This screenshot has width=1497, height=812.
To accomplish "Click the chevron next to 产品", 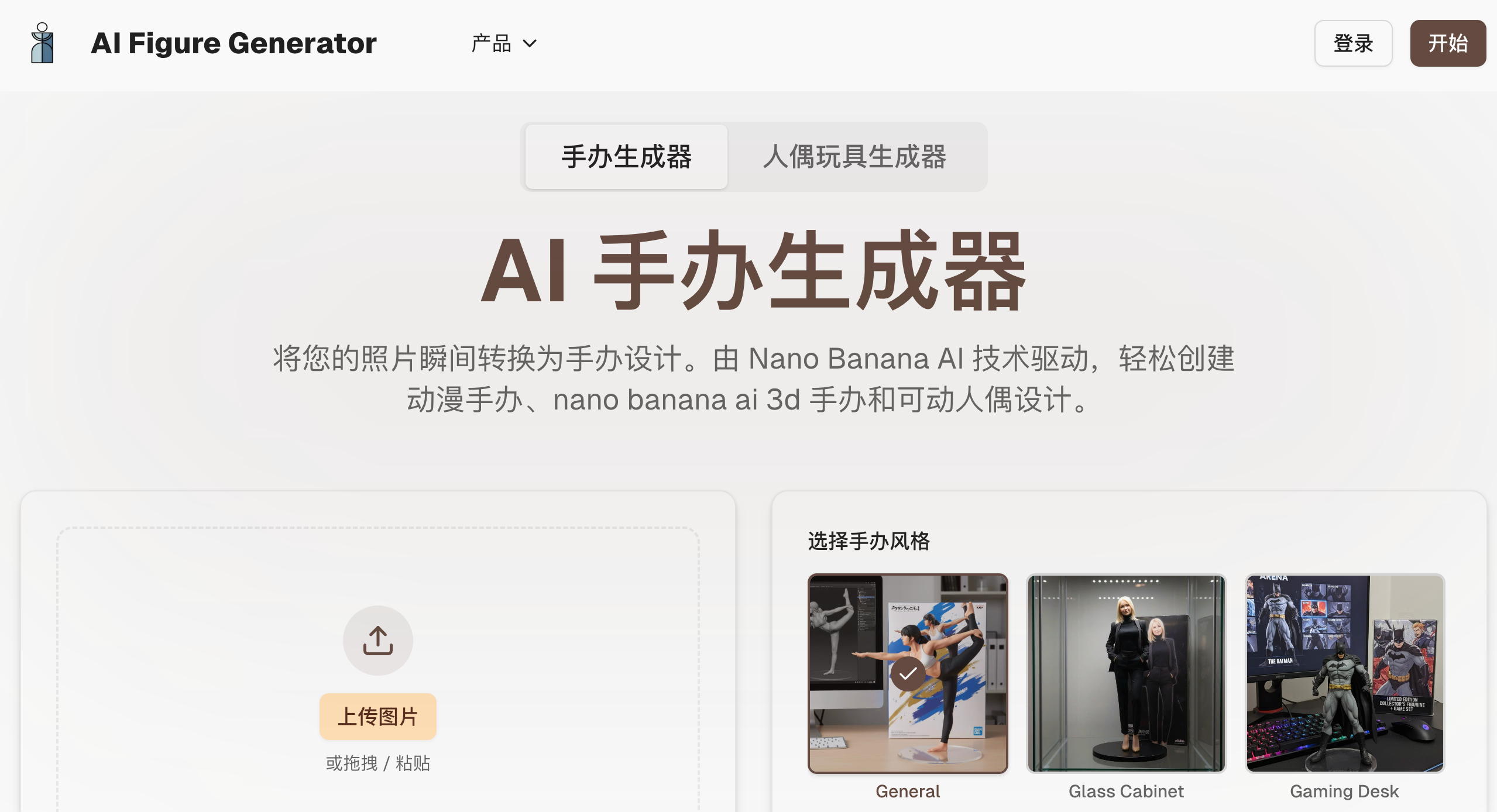I will (x=529, y=44).
